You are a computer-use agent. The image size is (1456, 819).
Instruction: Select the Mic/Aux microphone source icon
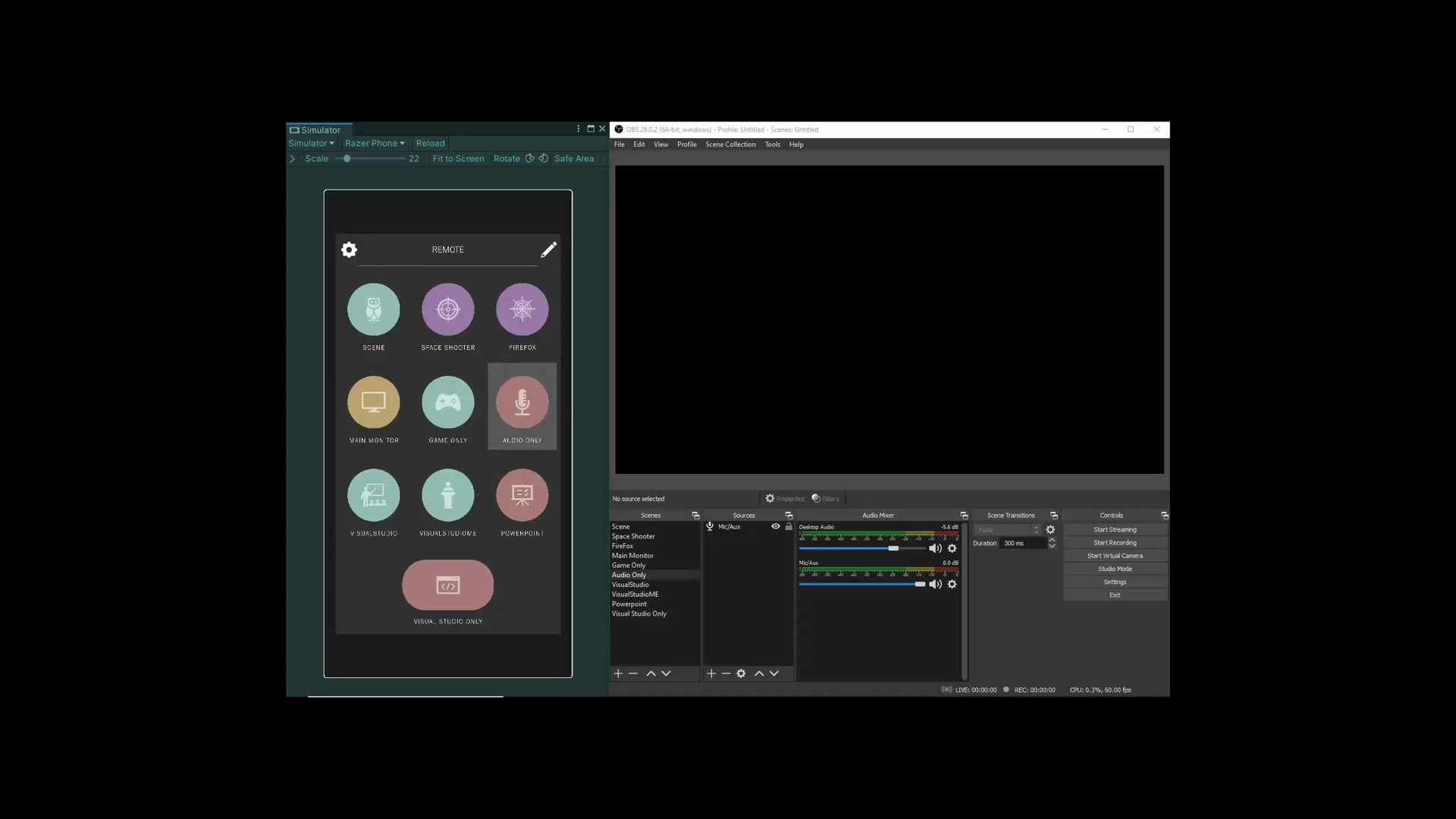[710, 526]
